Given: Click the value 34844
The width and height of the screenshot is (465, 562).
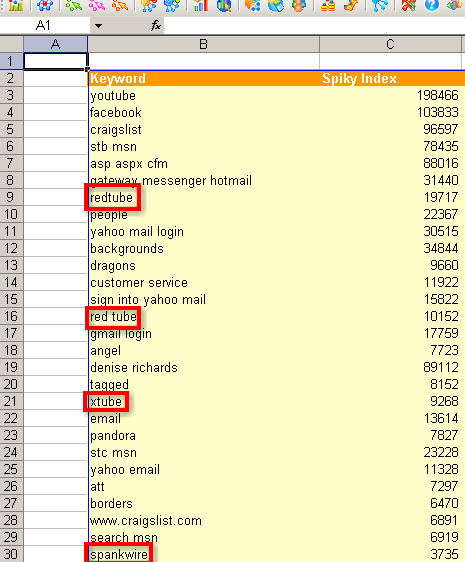Looking at the screenshot, I should 441,248.
